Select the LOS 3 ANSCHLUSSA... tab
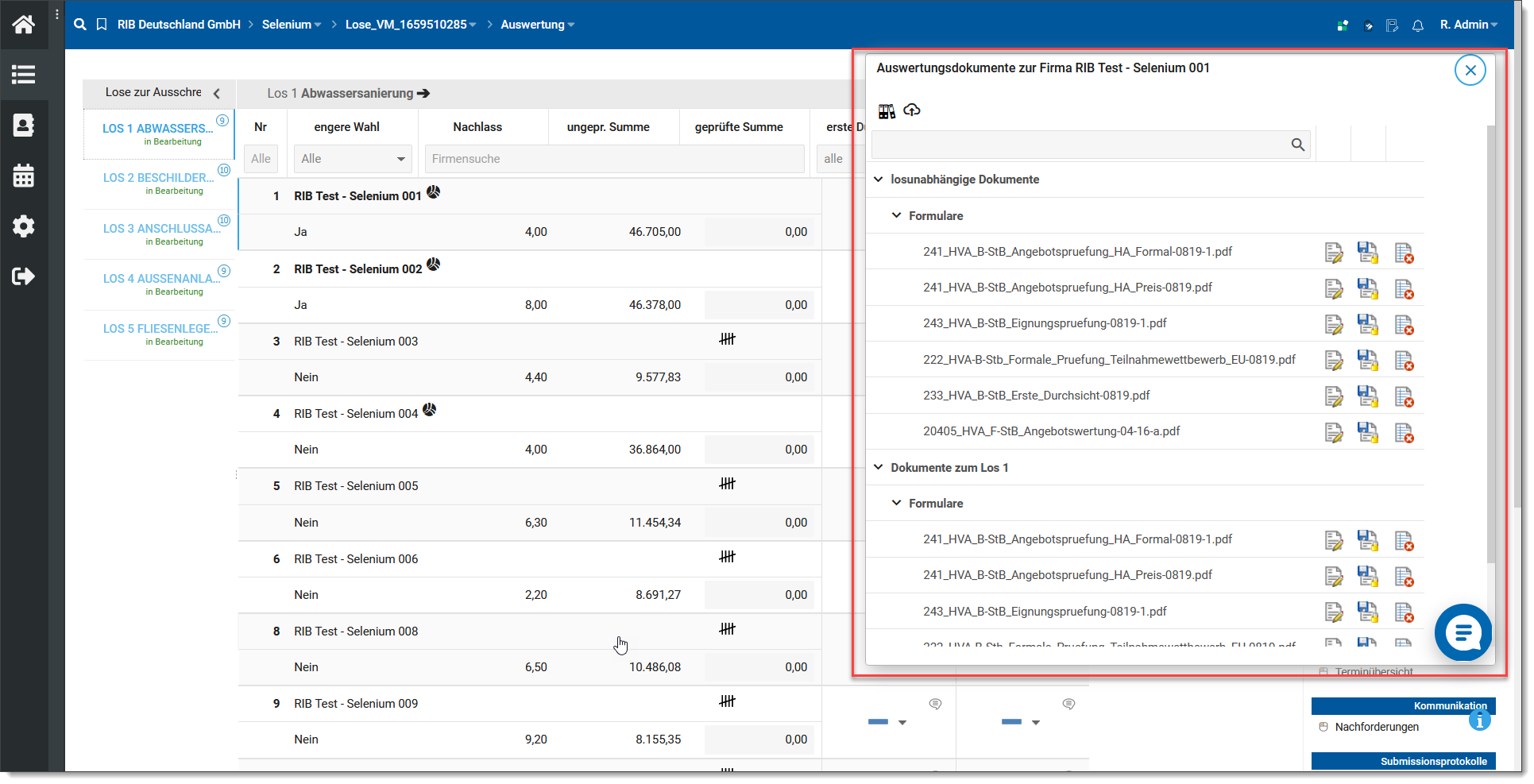This screenshot has height=784, width=1534. [160, 234]
